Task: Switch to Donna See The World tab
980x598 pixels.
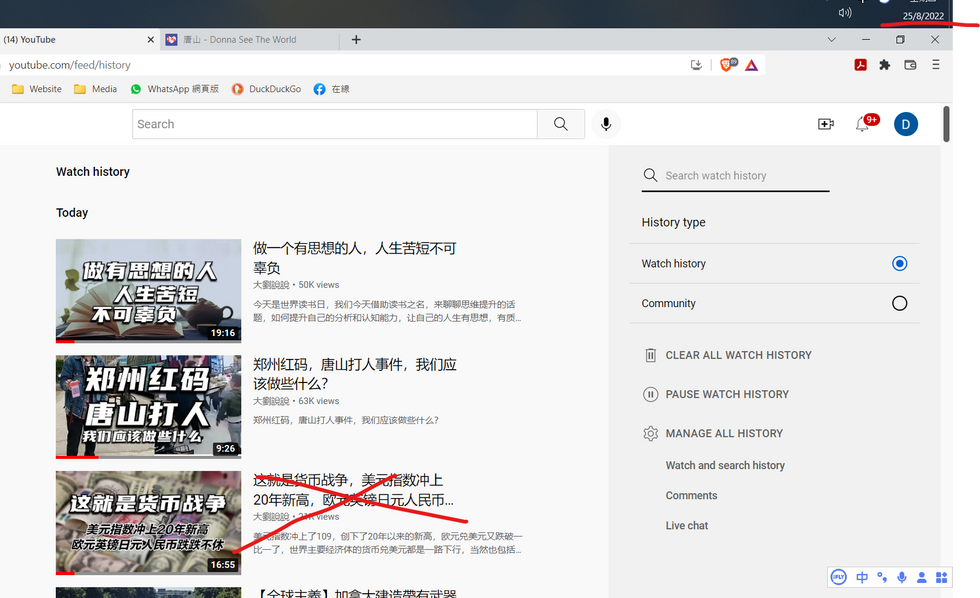Action: tap(250, 39)
